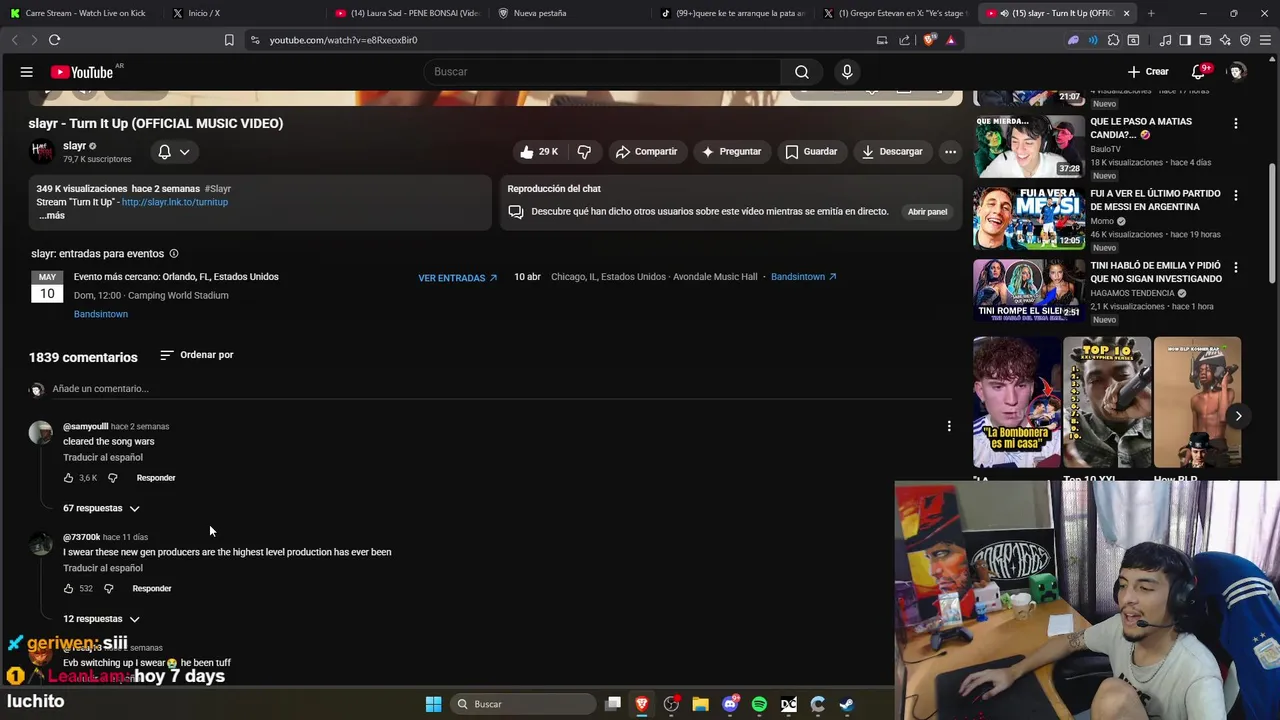Screen dimensions: 1280x720
Task: Open Bandsintown link under Orlando event
Action: coord(101,314)
